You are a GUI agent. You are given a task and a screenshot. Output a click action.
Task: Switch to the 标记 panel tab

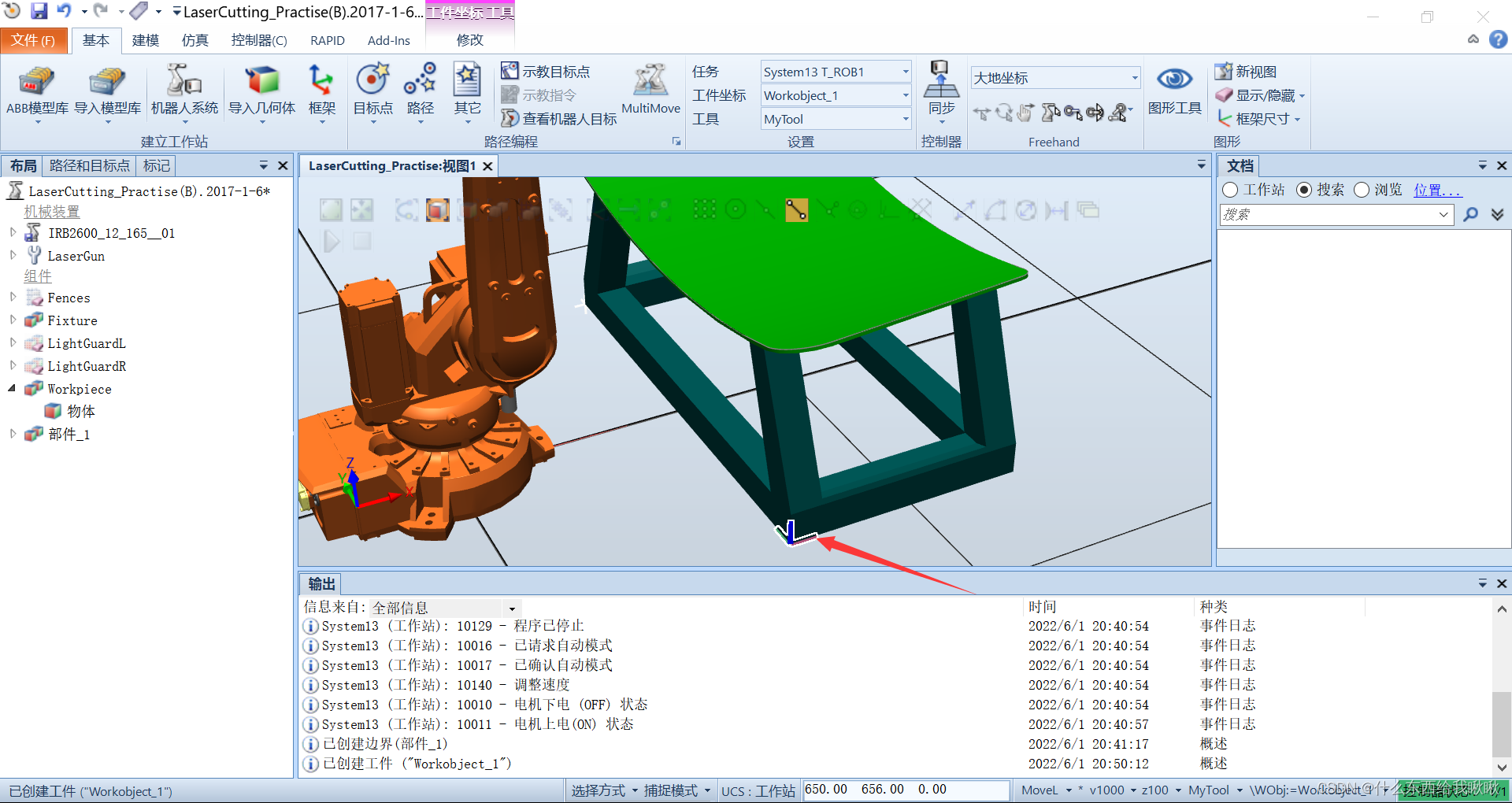156,165
